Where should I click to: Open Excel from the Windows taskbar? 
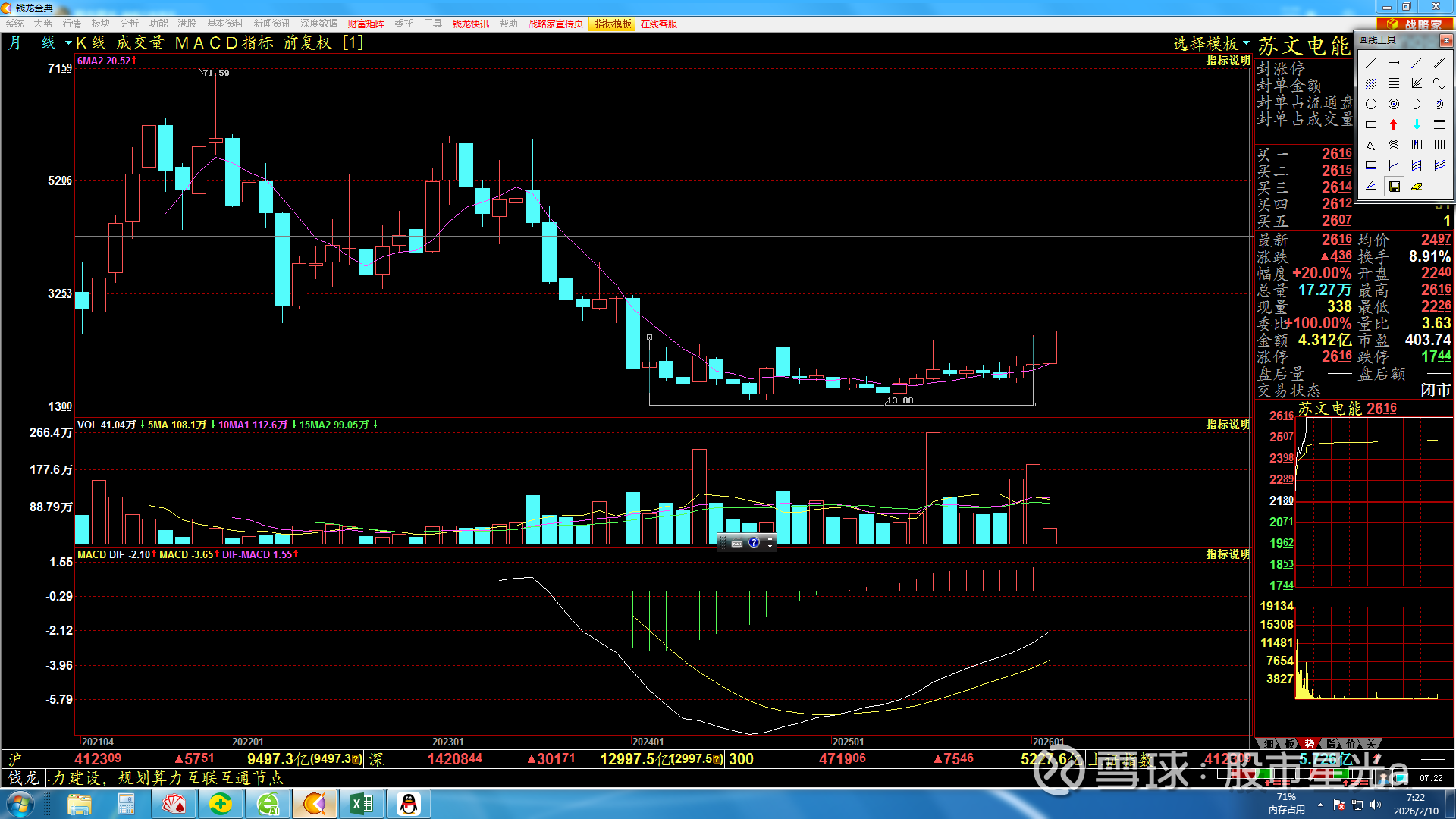point(362,803)
